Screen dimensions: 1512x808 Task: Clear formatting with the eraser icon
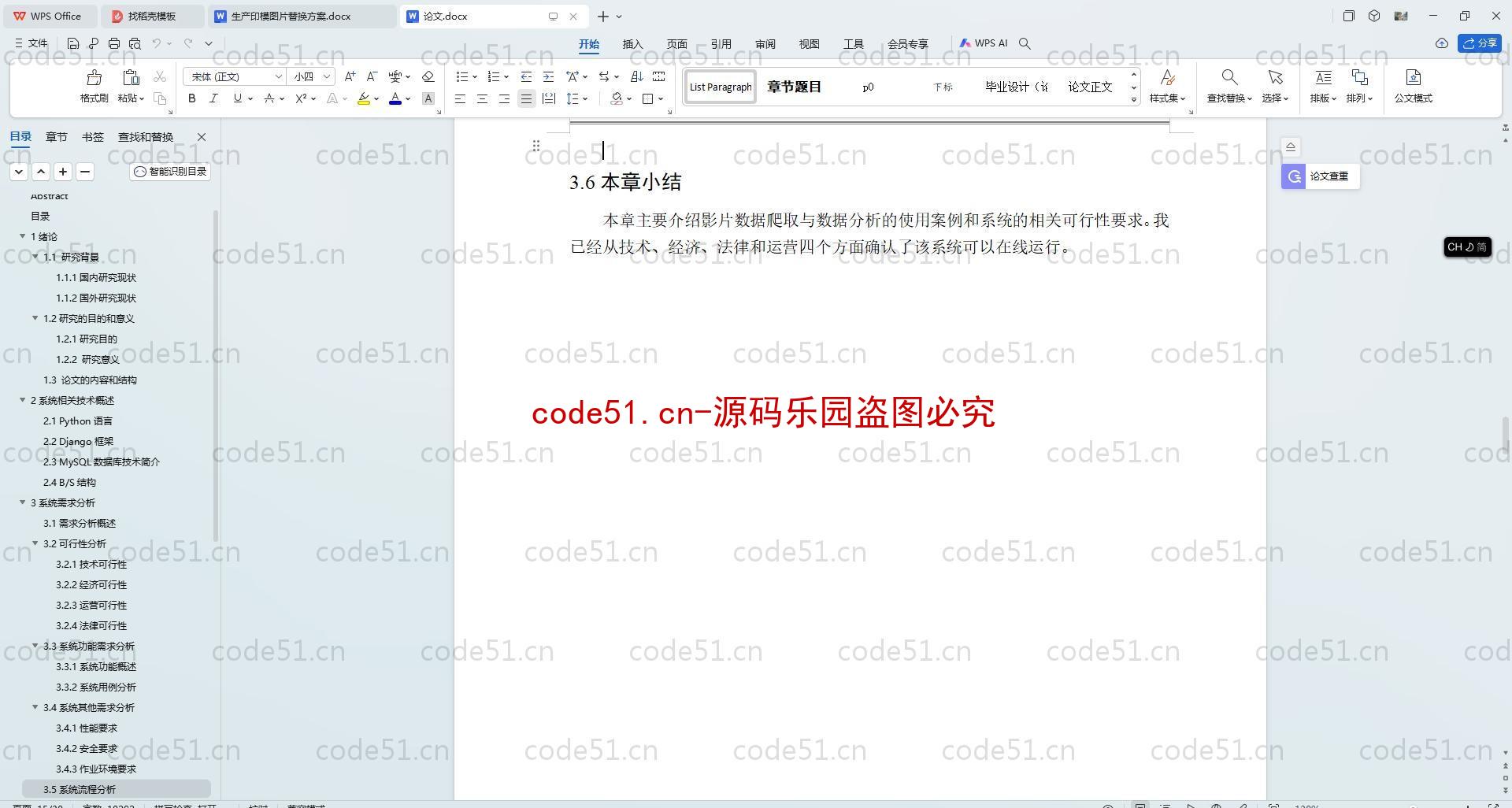[x=428, y=76]
